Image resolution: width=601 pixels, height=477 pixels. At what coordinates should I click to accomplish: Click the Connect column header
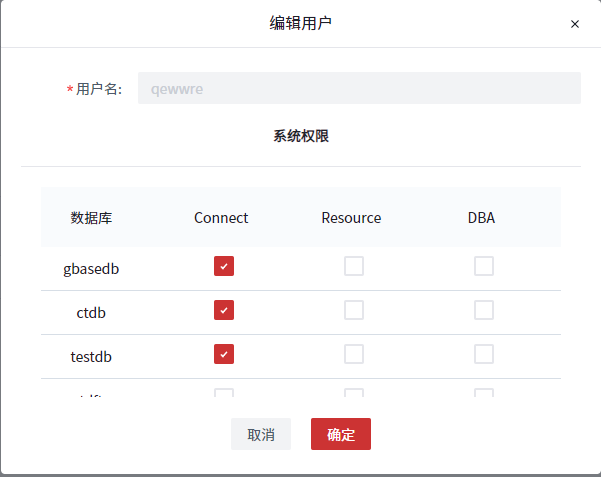coord(221,218)
